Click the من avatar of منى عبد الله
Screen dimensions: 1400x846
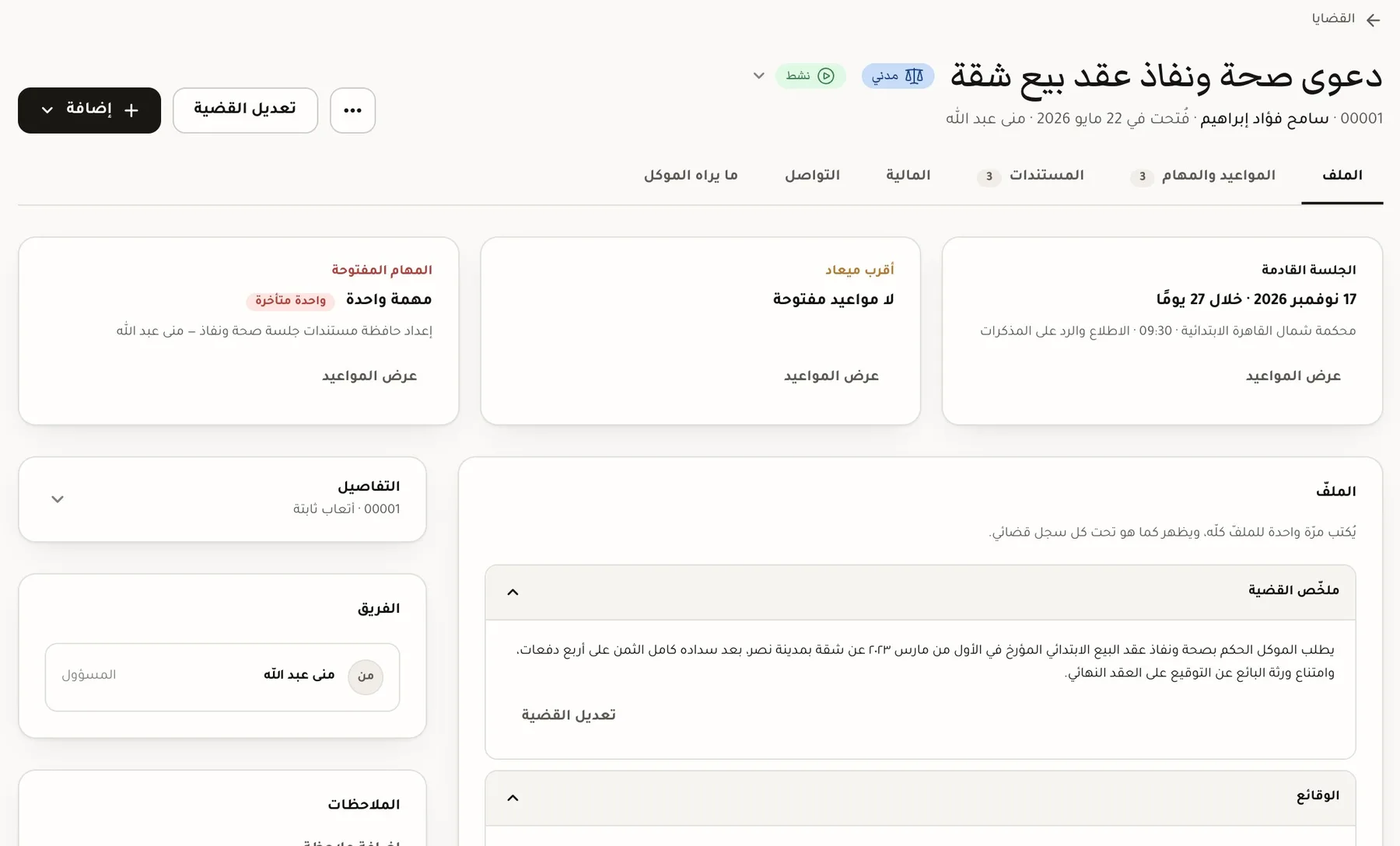(366, 676)
